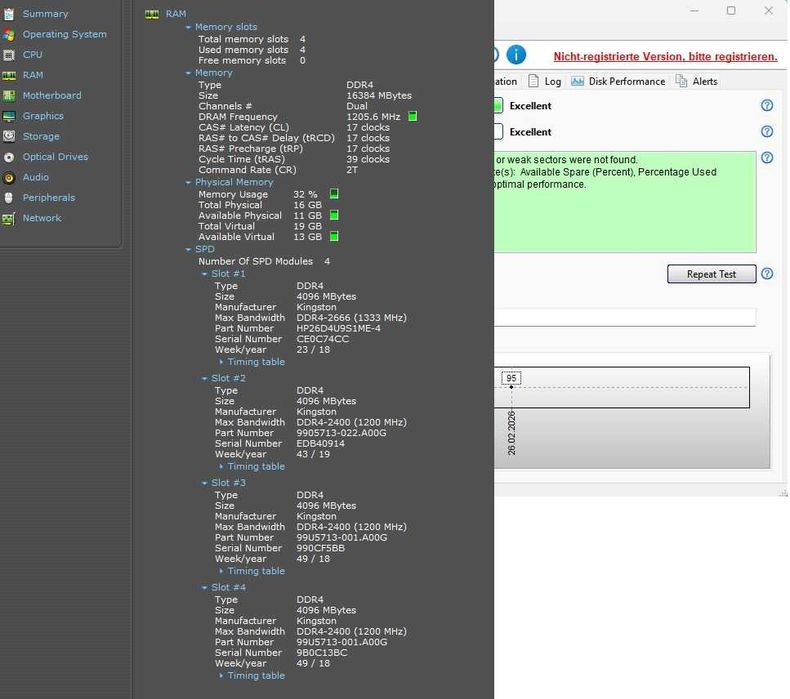Click the RAM header icon in main panel
Image resolution: width=790 pixels, height=699 pixels.
[152, 14]
